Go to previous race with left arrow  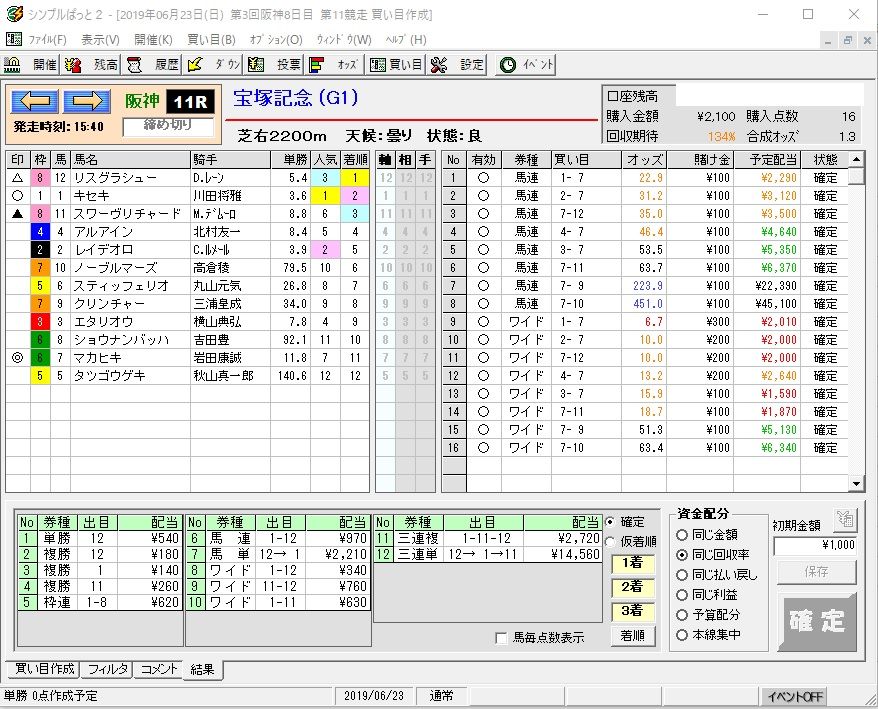35,101
